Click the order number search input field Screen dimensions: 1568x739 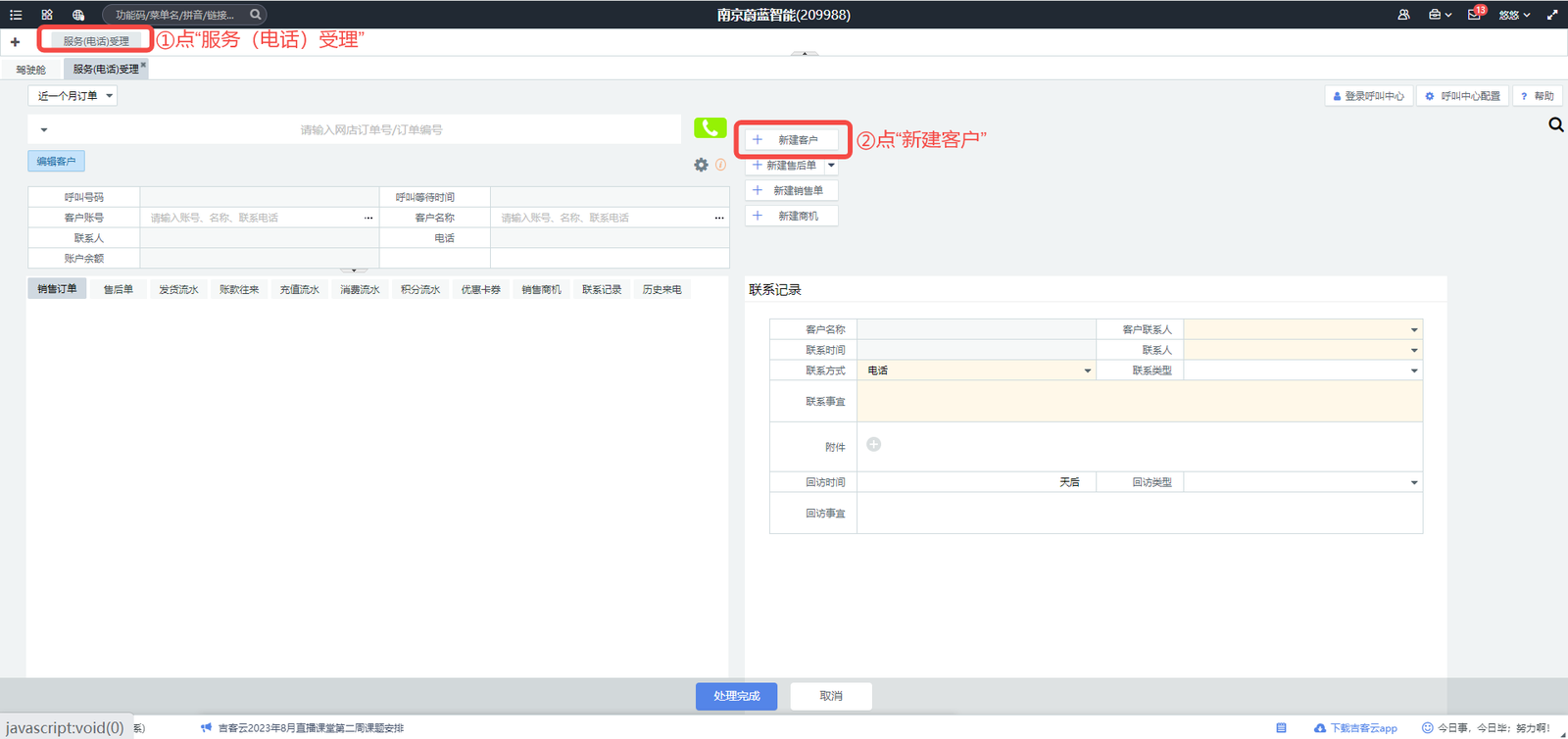pos(370,129)
